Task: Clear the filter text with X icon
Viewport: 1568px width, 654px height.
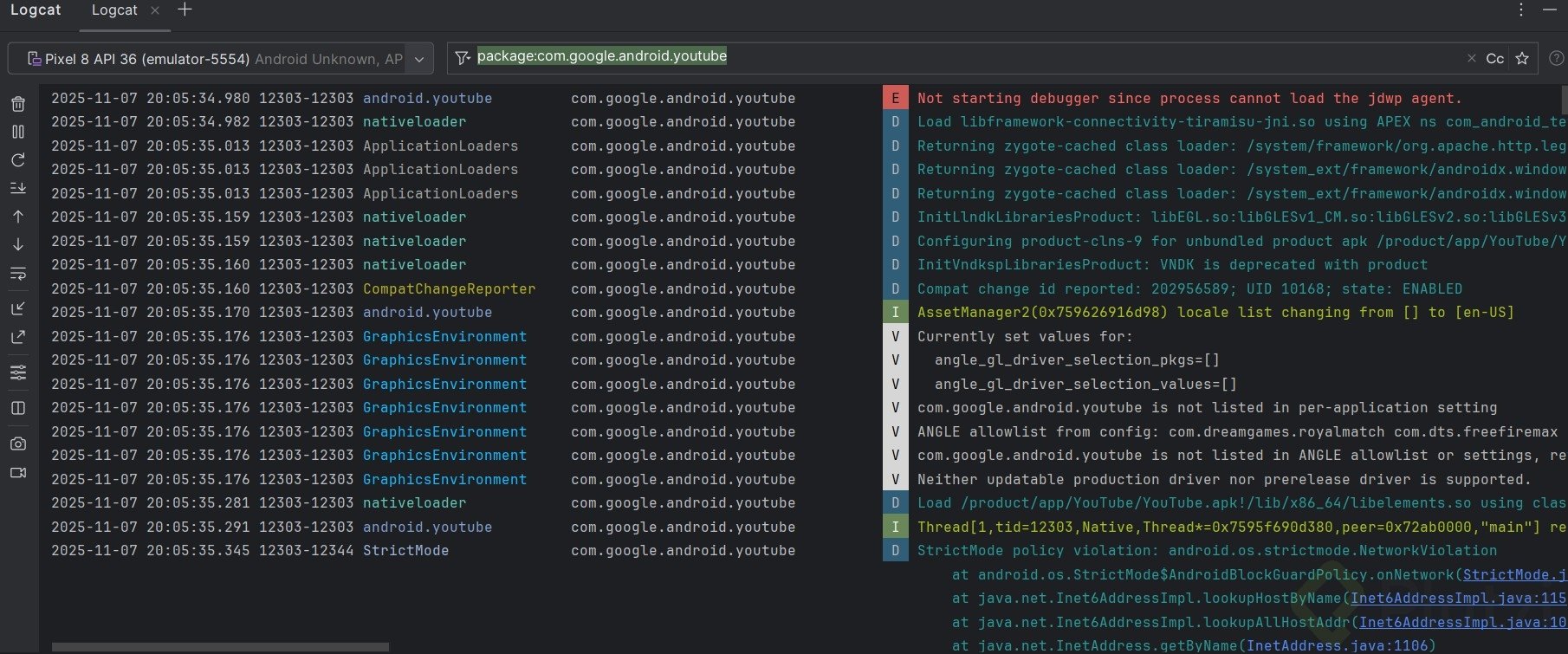Action: pyautogui.click(x=1471, y=58)
